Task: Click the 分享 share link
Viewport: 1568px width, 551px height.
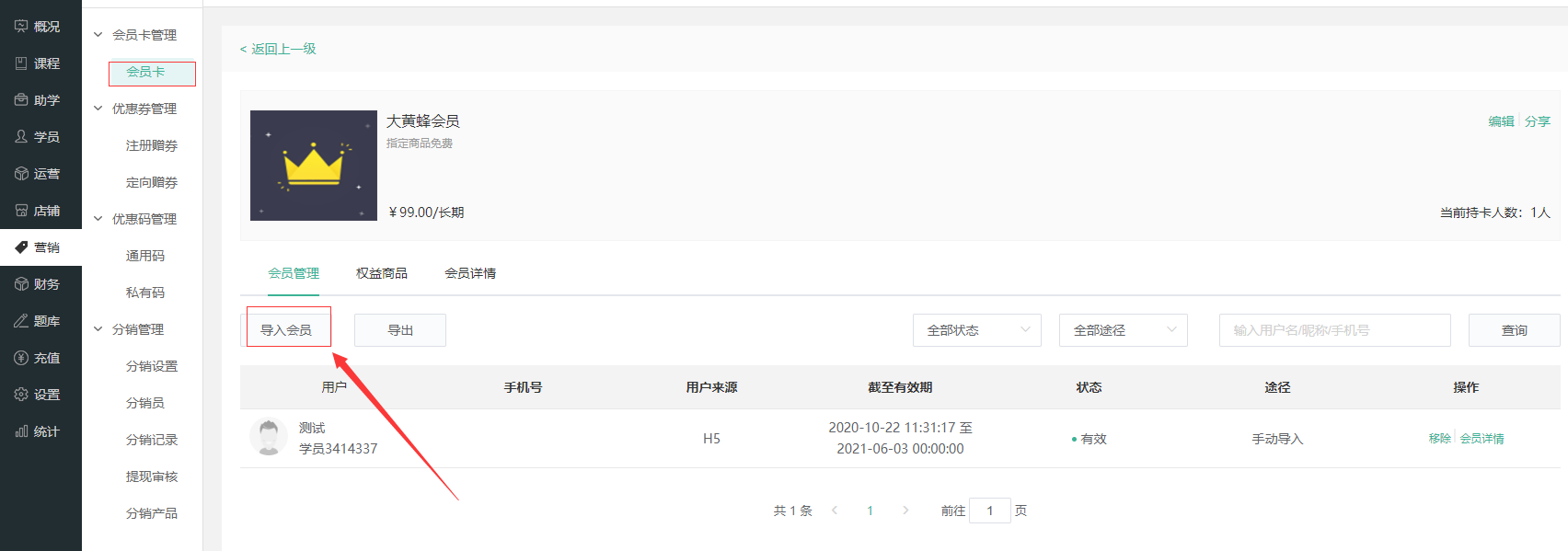Action: click(1538, 121)
